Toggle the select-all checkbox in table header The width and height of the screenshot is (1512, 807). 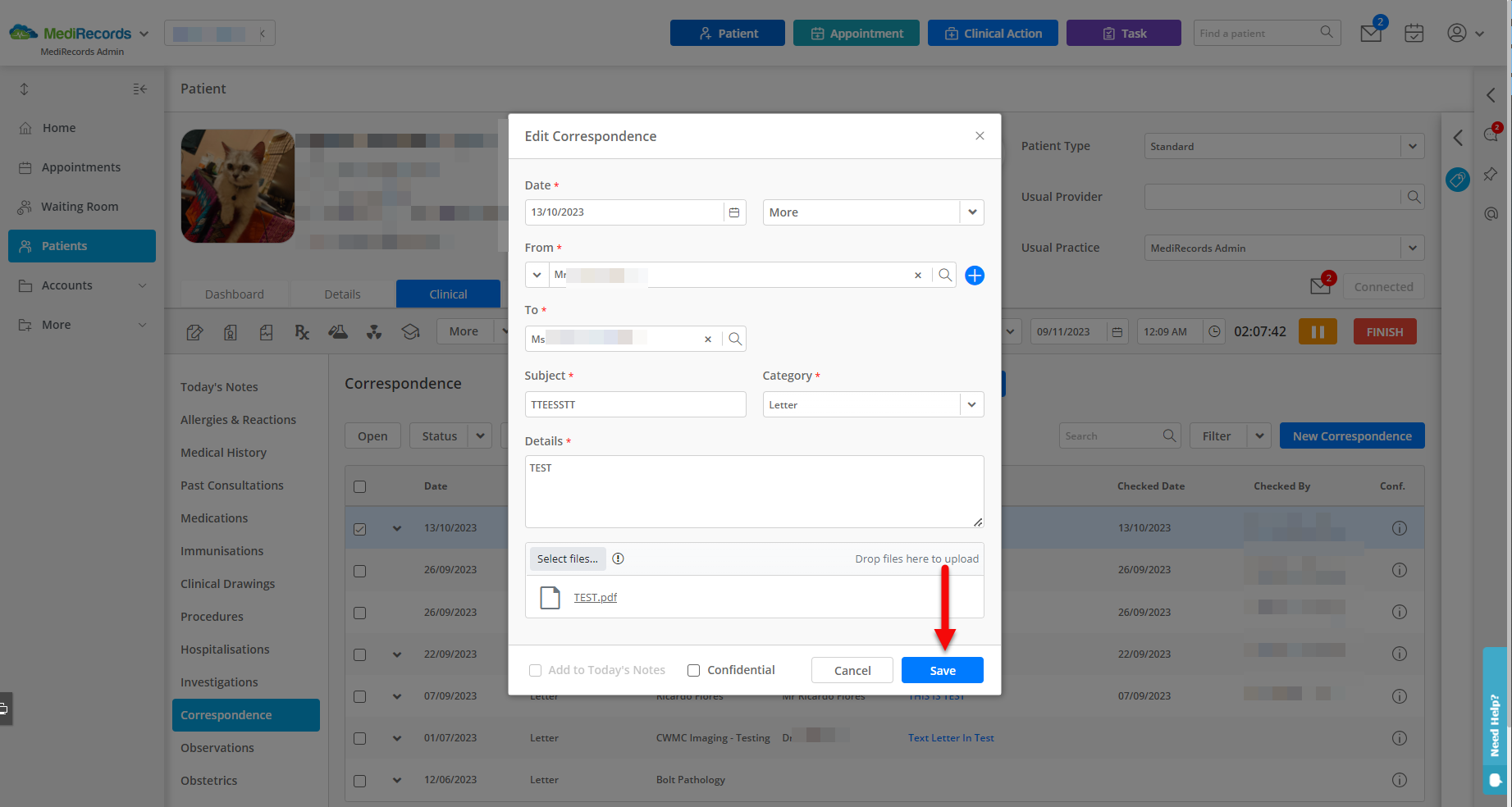(x=360, y=486)
